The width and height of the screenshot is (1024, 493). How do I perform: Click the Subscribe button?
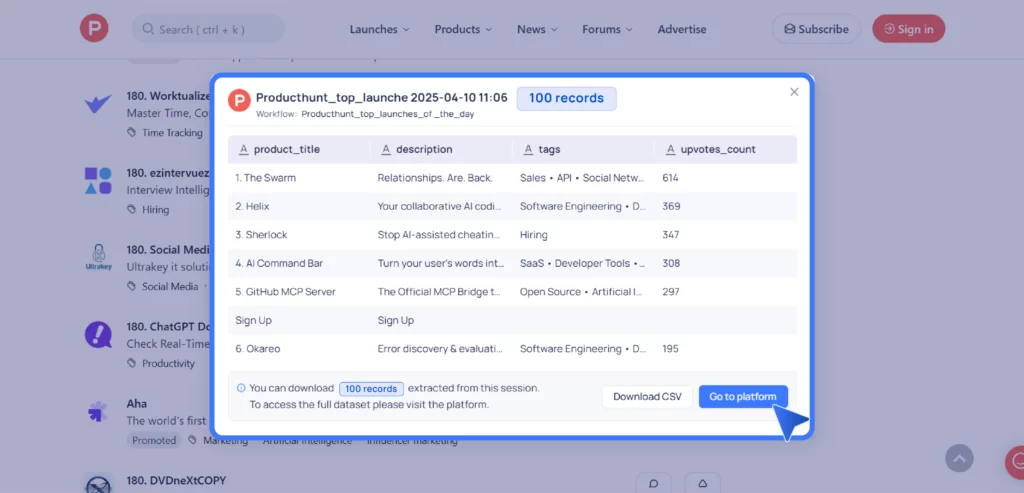pyautogui.click(x=816, y=29)
